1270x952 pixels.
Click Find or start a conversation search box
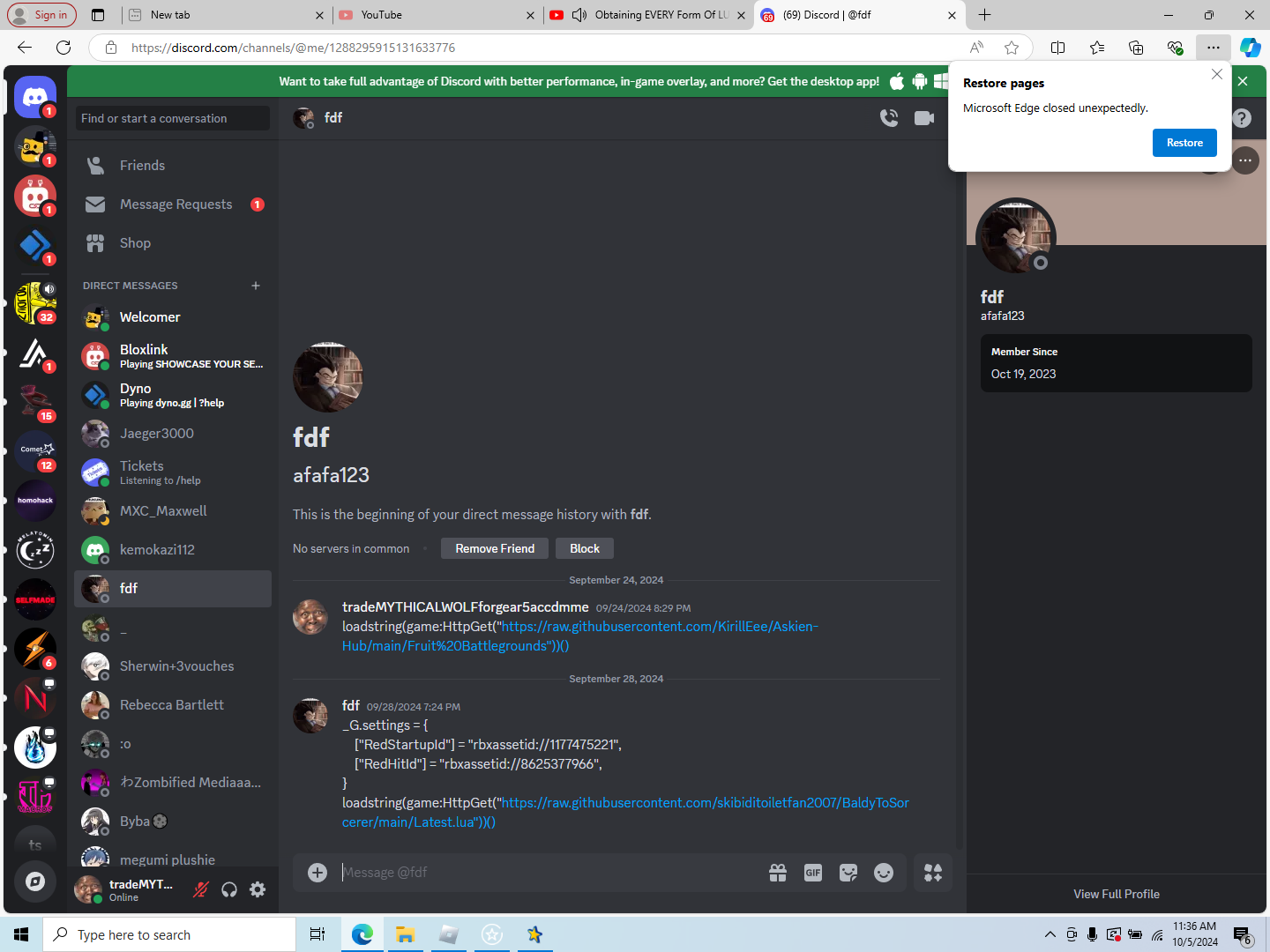click(x=173, y=118)
